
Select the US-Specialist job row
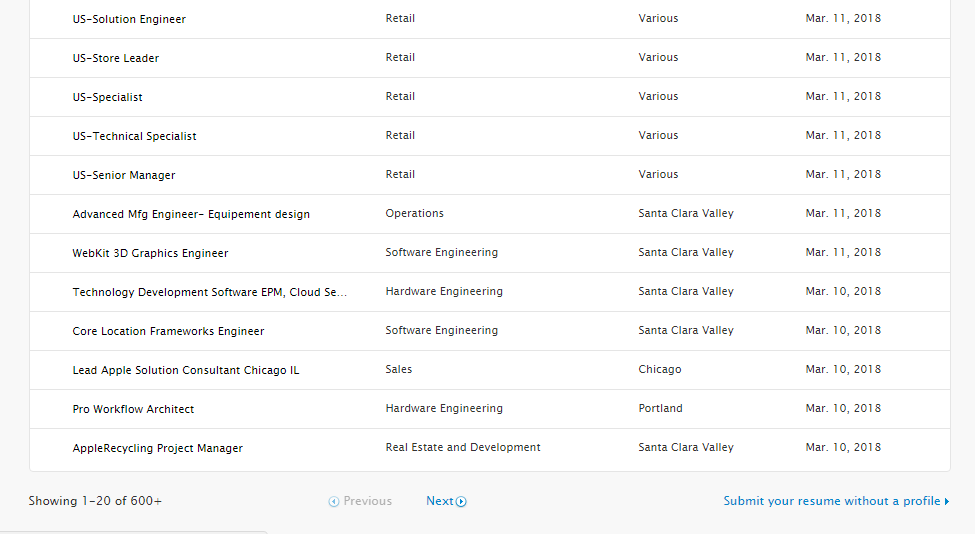108,97
